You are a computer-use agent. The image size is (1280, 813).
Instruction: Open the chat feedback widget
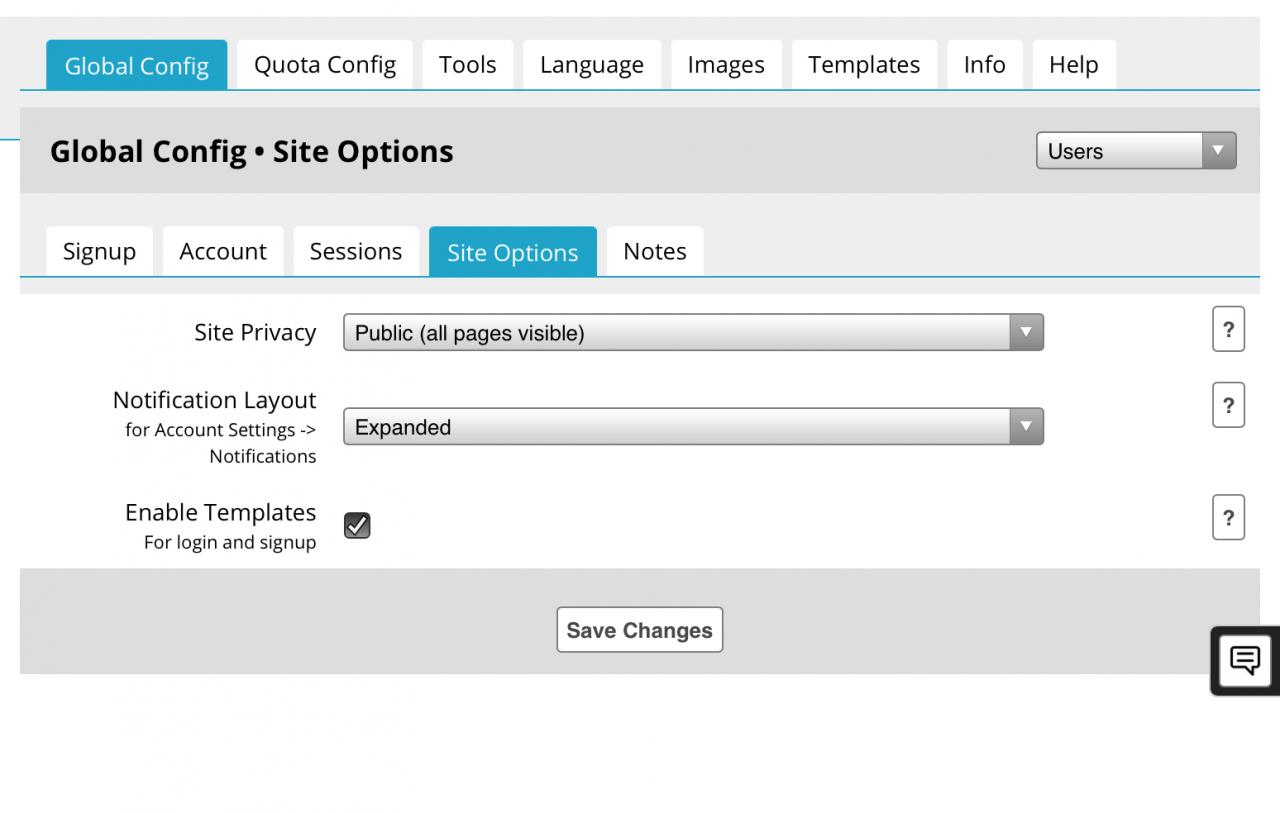[x=1245, y=660]
